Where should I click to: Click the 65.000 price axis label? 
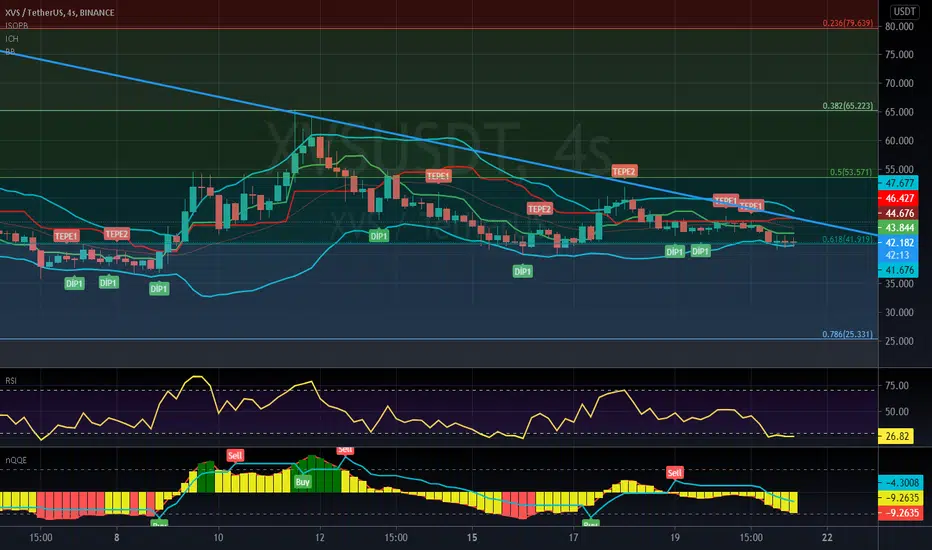[x=899, y=112]
